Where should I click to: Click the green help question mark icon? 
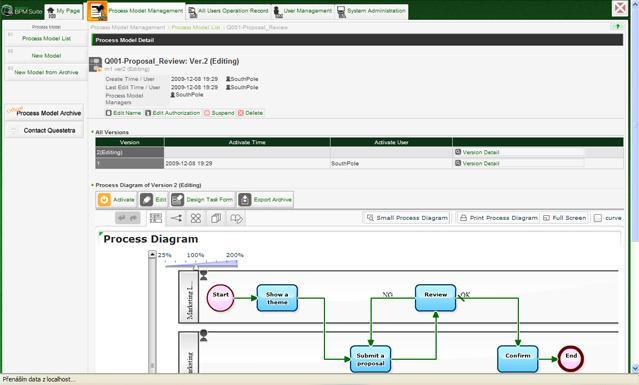tap(617, 27)
